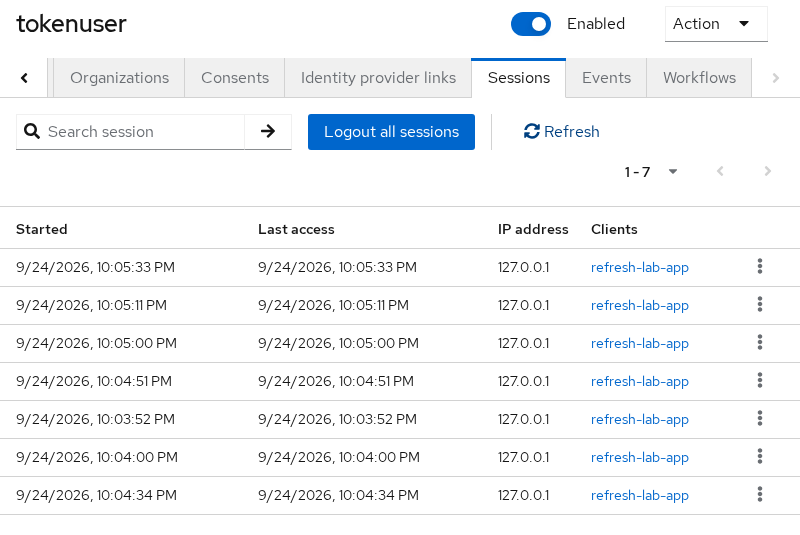800x535 pixels.
Task: Open kebab menu for the 10:04:34 PM session
Action: (760, 494)
